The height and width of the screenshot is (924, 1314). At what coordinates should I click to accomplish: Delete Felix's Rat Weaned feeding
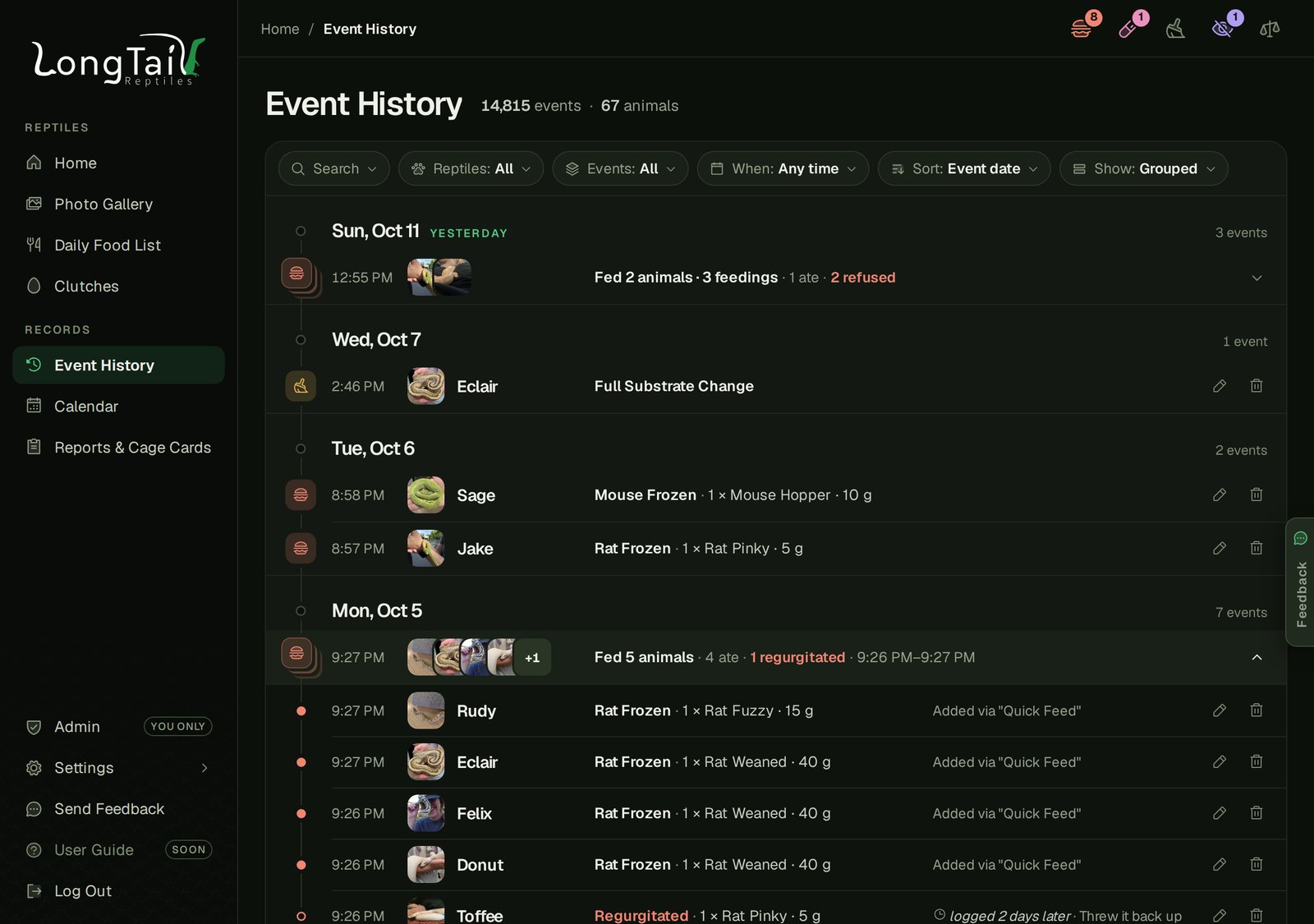1257,813
